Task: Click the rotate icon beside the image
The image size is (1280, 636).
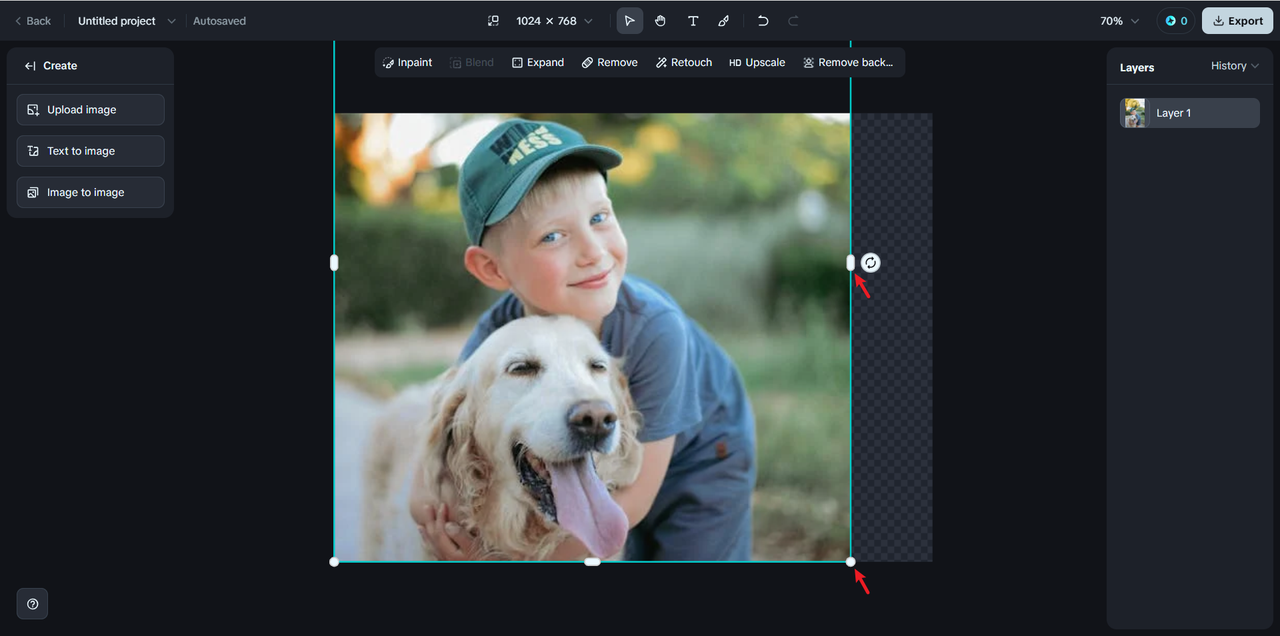Action: pyautogui.click(x=871, y=263)
